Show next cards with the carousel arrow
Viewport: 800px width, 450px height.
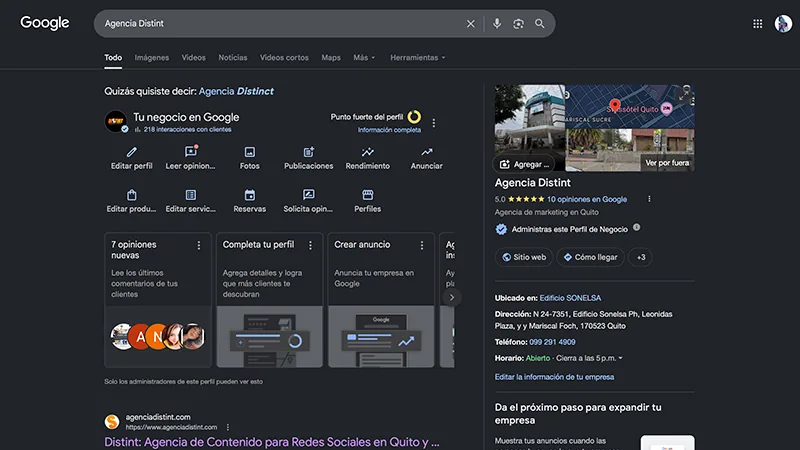(452, 297)
